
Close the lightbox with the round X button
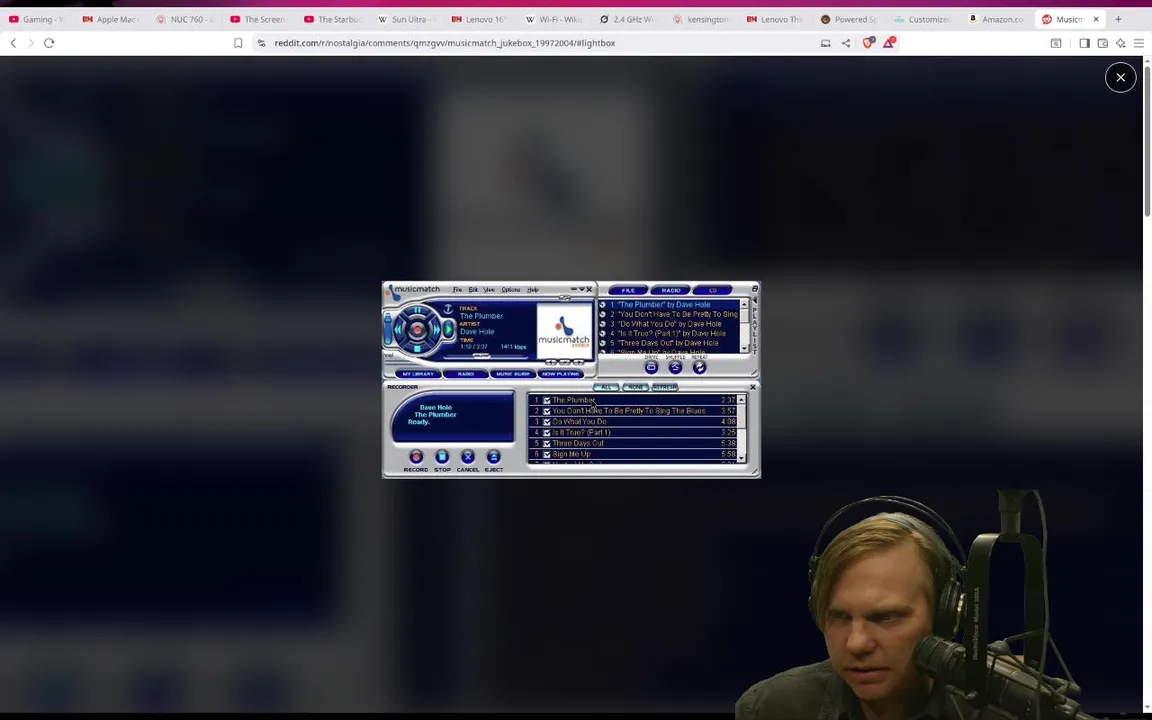click(x=1120, y=77)
